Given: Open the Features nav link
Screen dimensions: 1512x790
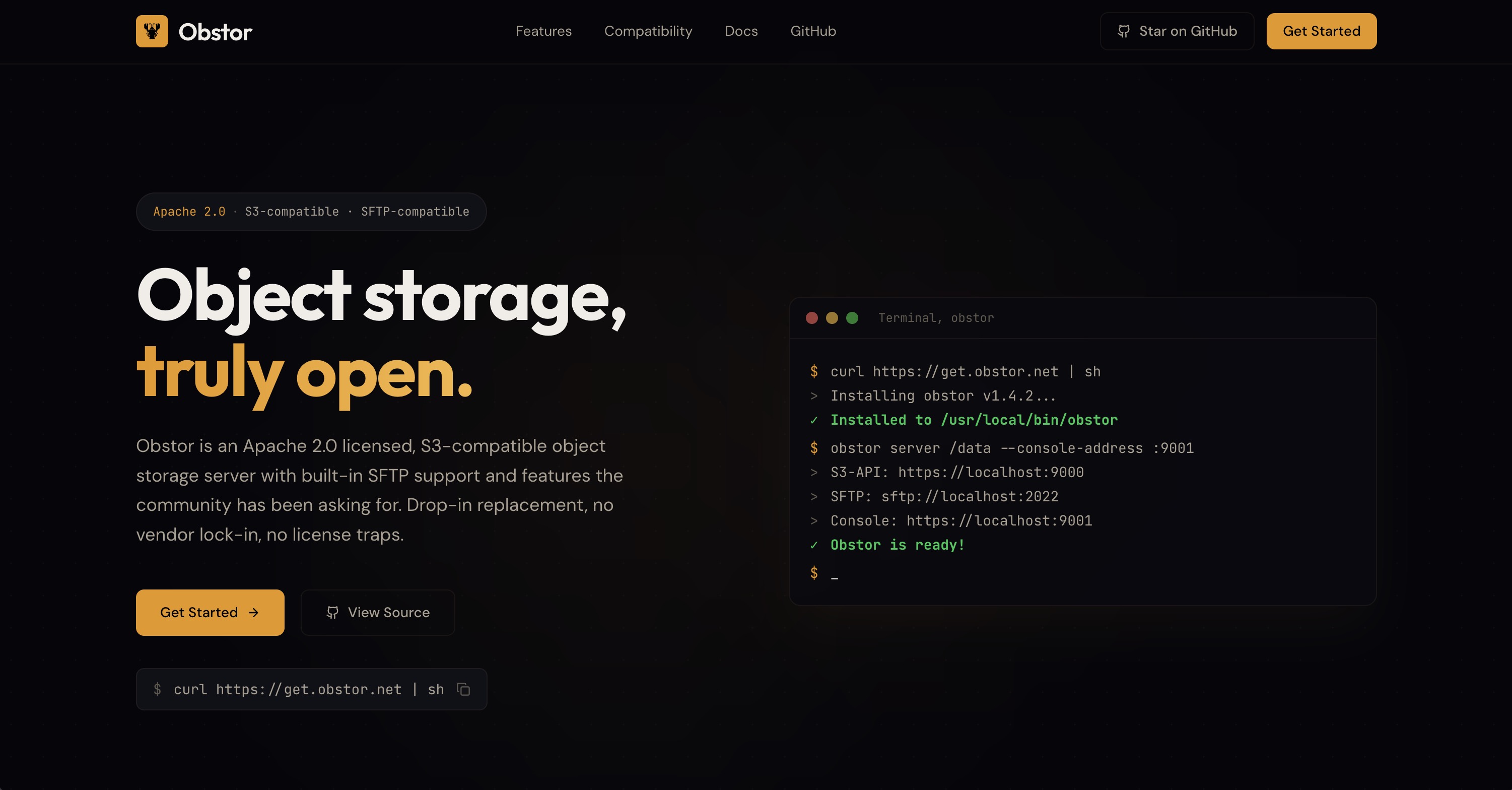Looking at the screenshot, I should [543, 31].
